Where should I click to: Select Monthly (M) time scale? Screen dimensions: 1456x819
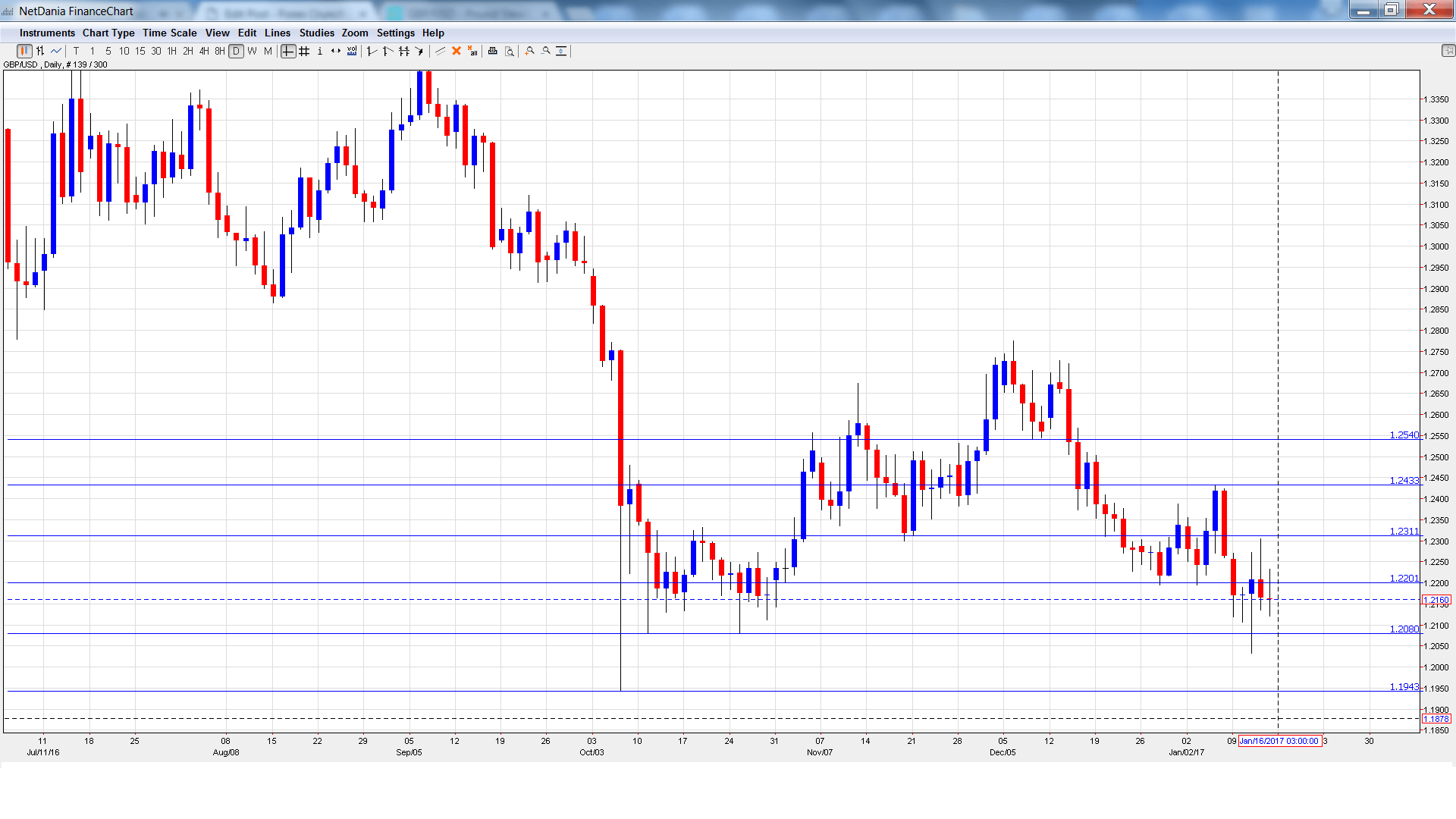point(268,52)
